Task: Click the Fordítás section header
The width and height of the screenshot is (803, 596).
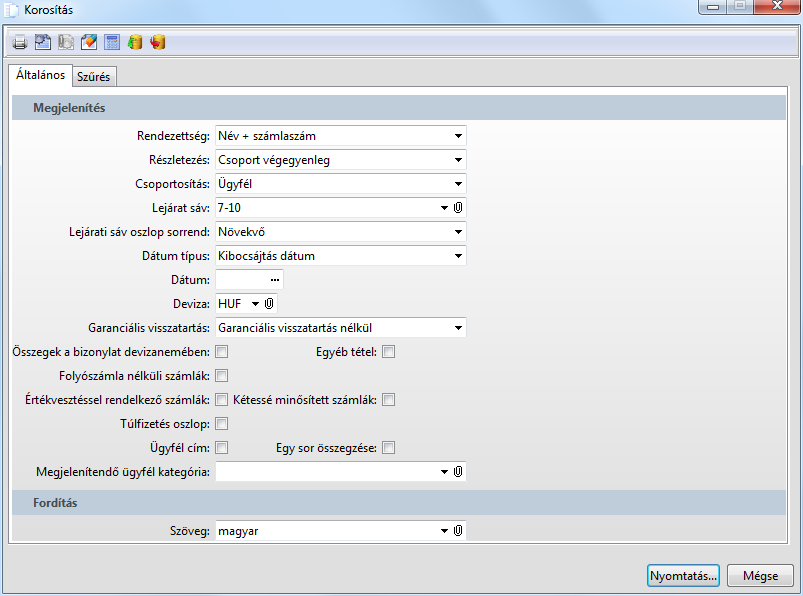Action: pyautogui.click(x=398, y=502)
